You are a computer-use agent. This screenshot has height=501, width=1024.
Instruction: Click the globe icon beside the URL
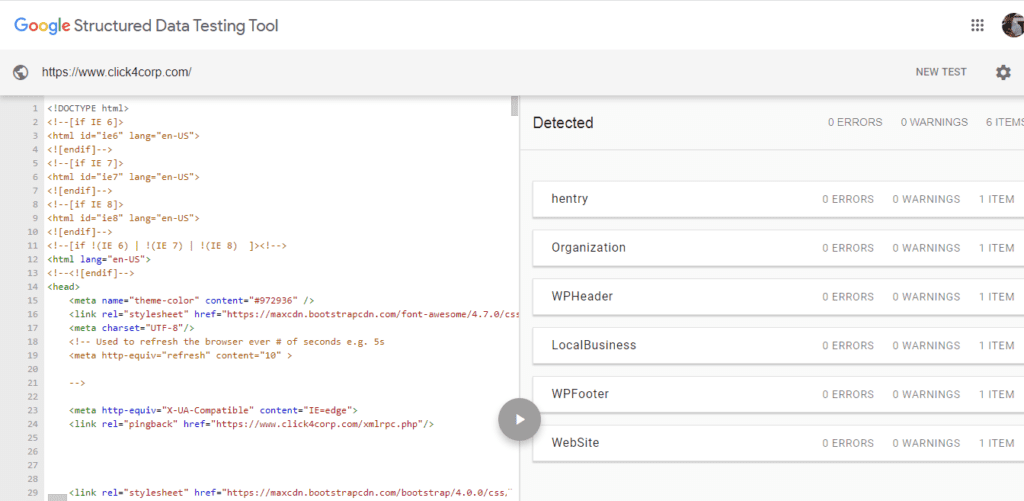coord(21,73)
